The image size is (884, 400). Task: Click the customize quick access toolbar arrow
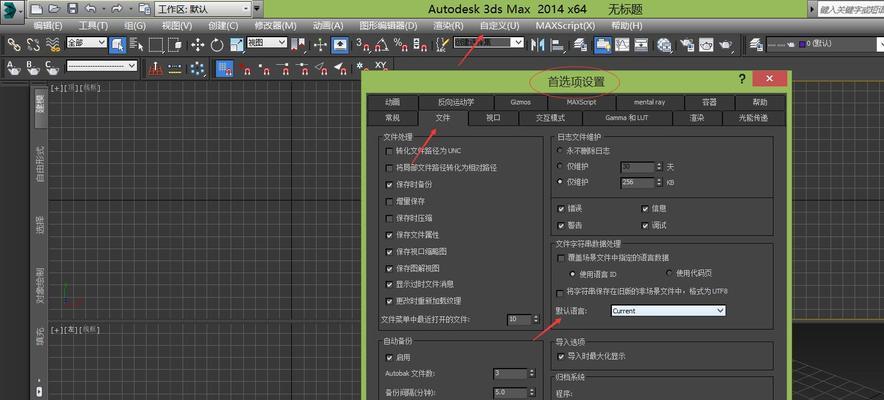coord(257,8)
